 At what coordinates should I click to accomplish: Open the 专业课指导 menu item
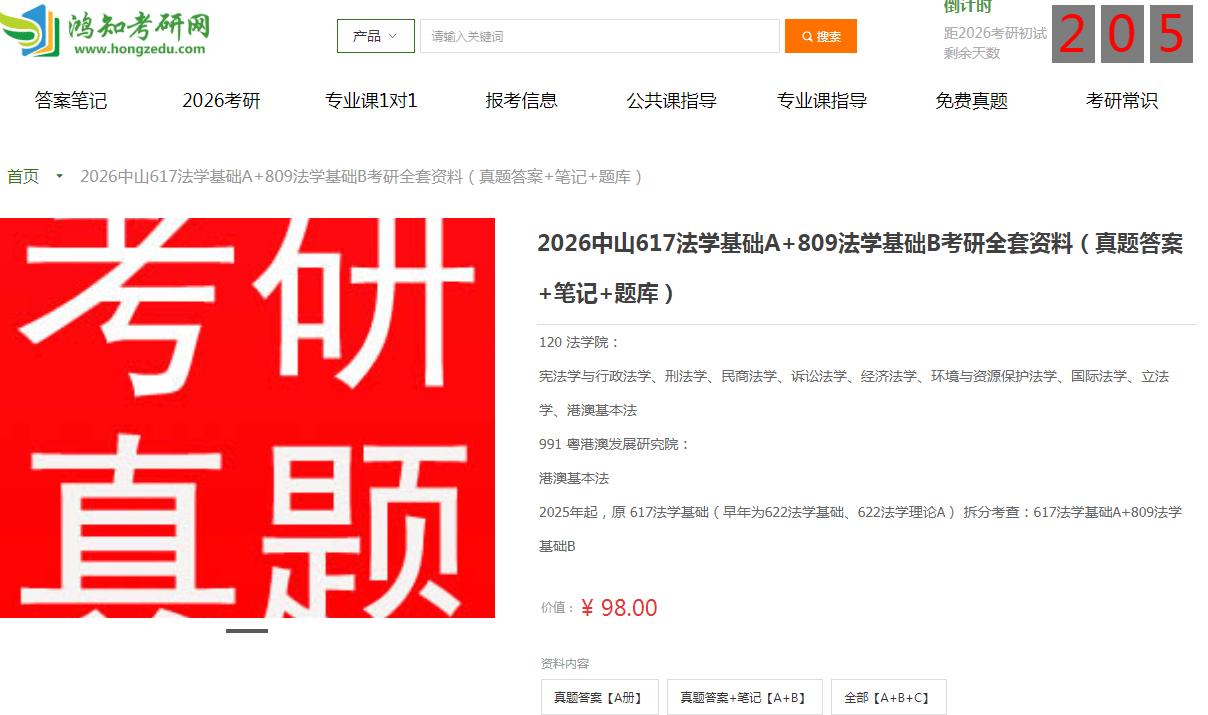click(822, 100)
